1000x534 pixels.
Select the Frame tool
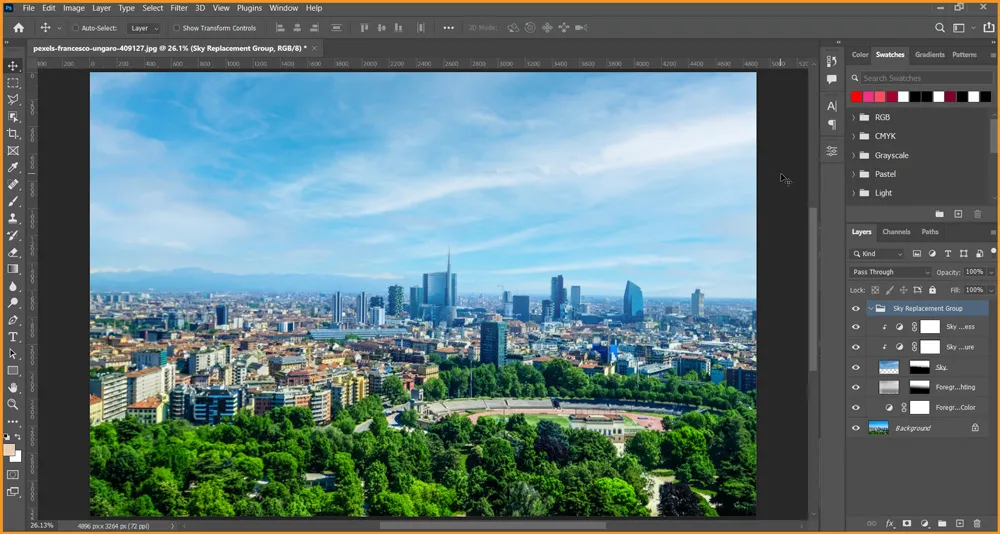pos(13,151)
